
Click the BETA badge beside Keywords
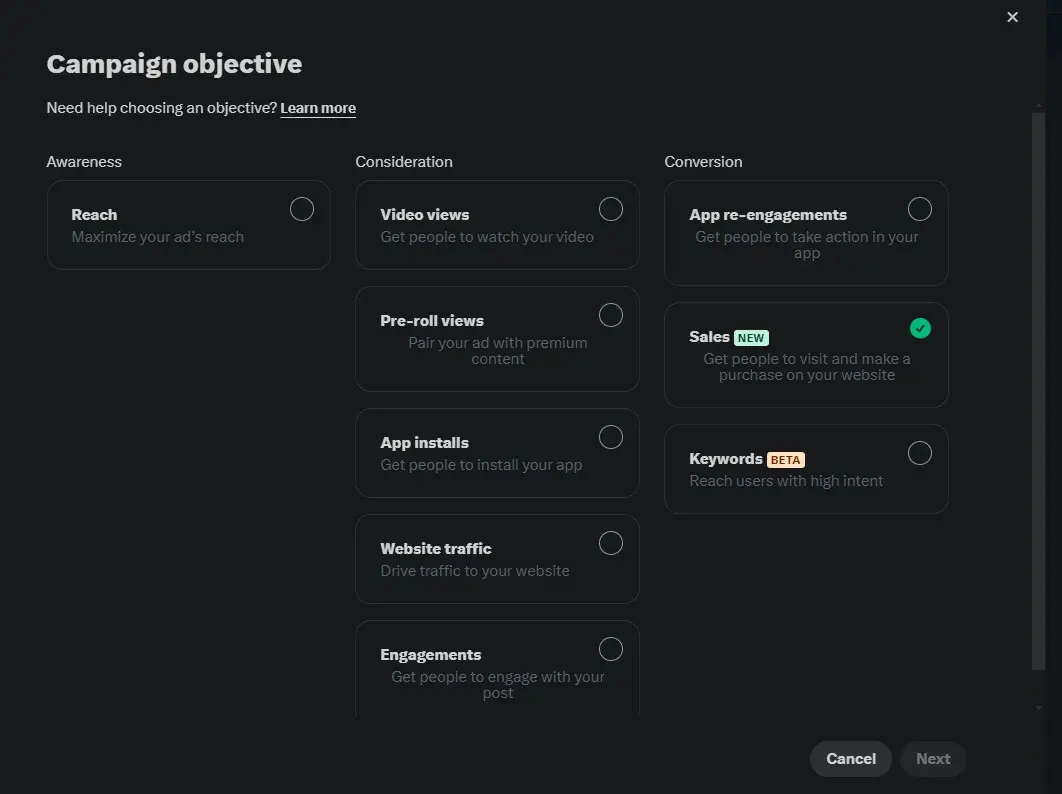(x=785, y=460)
